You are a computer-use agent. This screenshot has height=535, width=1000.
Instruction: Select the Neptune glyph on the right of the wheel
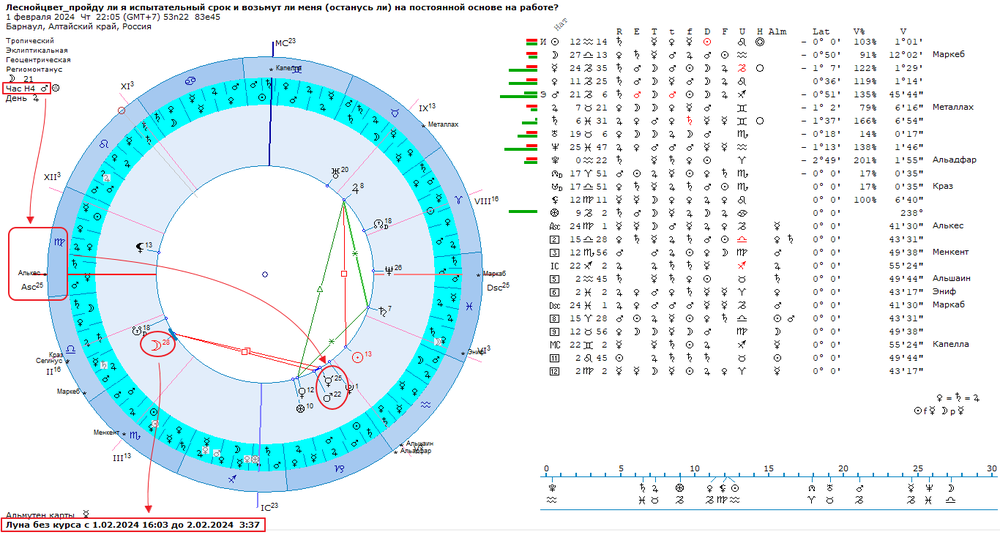[x=389, y=269]
